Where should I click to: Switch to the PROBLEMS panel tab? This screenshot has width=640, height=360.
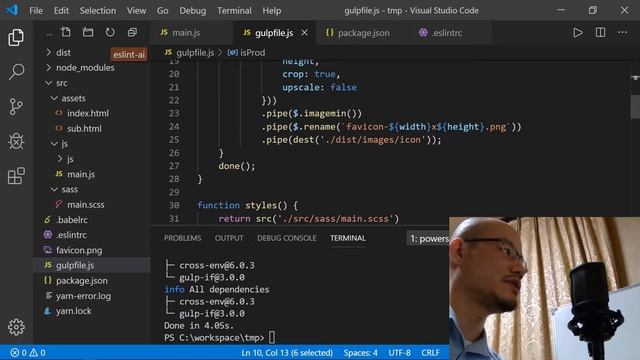coord(182,238)
